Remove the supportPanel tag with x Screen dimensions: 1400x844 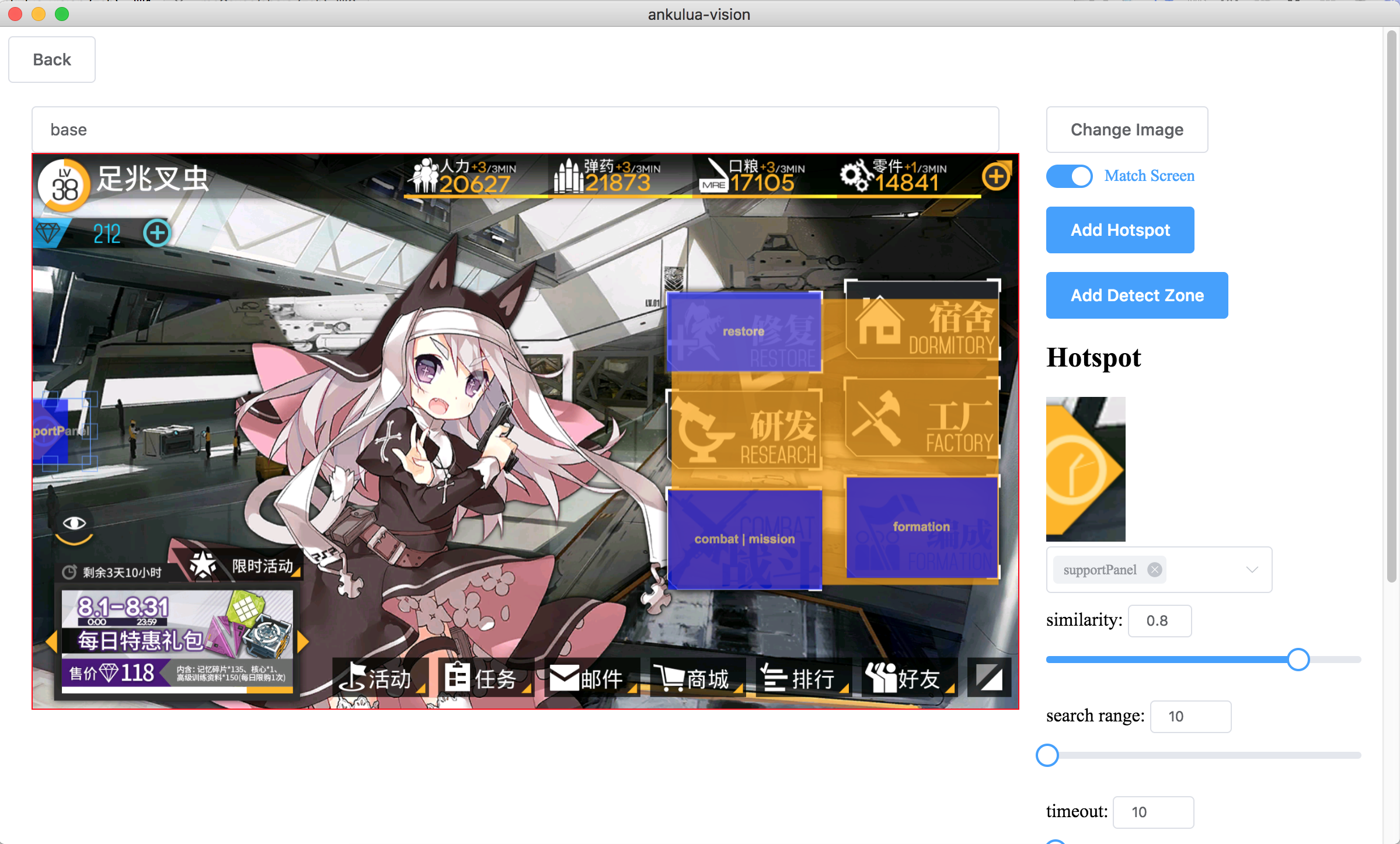(1154, 570)
